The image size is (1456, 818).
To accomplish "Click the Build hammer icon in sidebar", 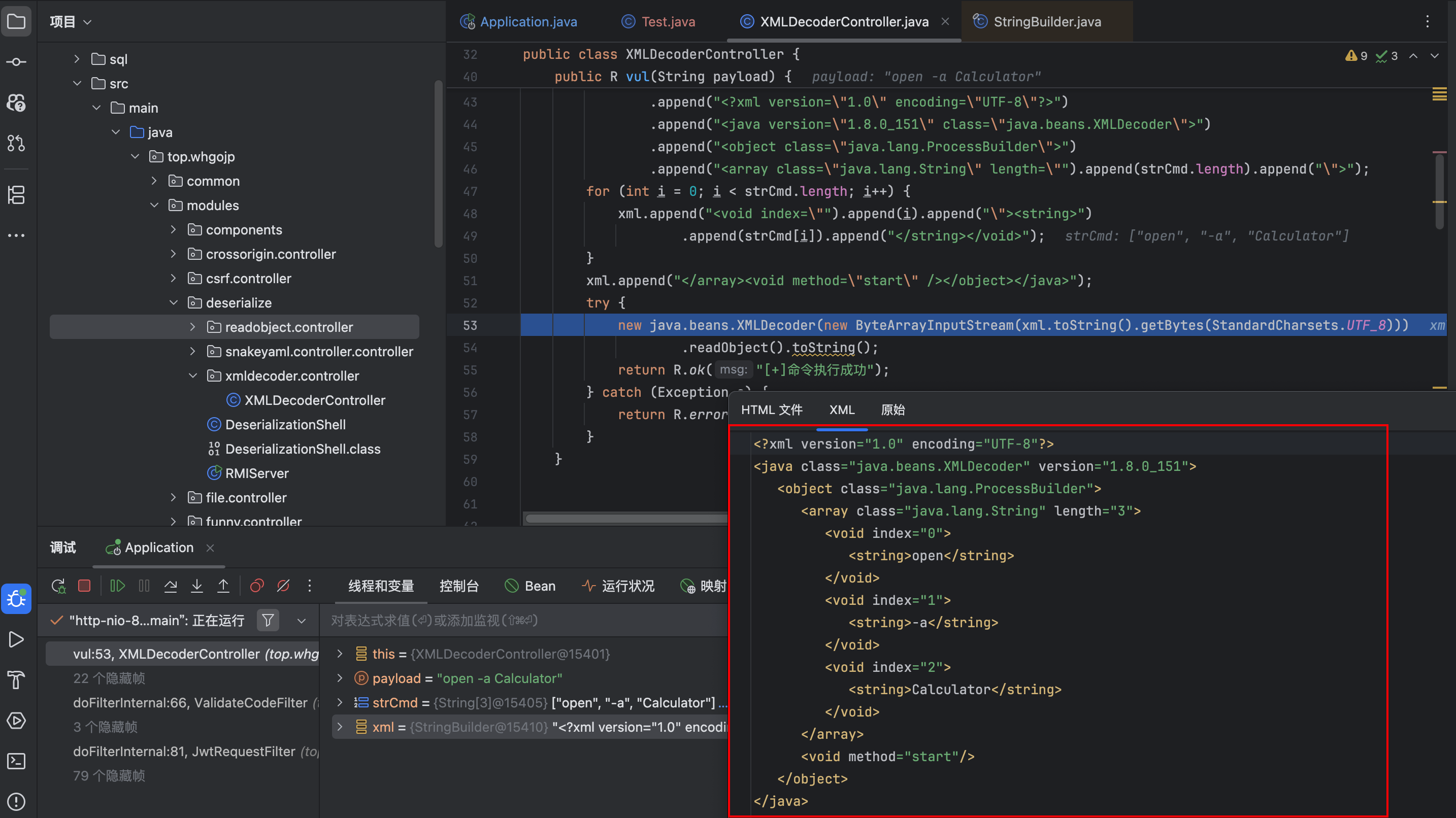I will click(16, 679).
